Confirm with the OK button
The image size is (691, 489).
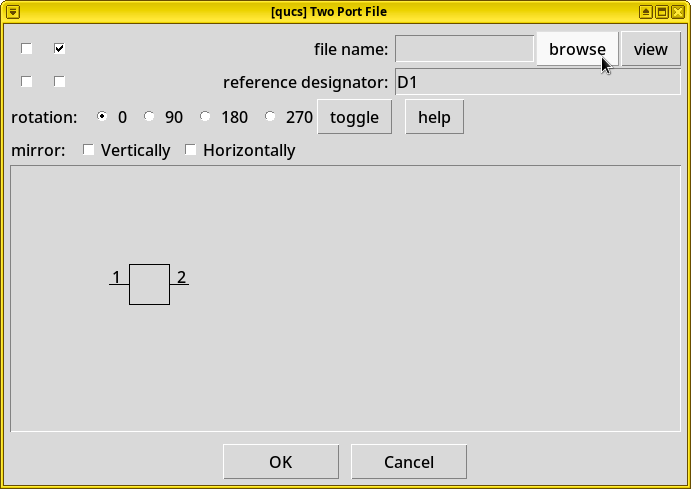click(x=281, y=462)
